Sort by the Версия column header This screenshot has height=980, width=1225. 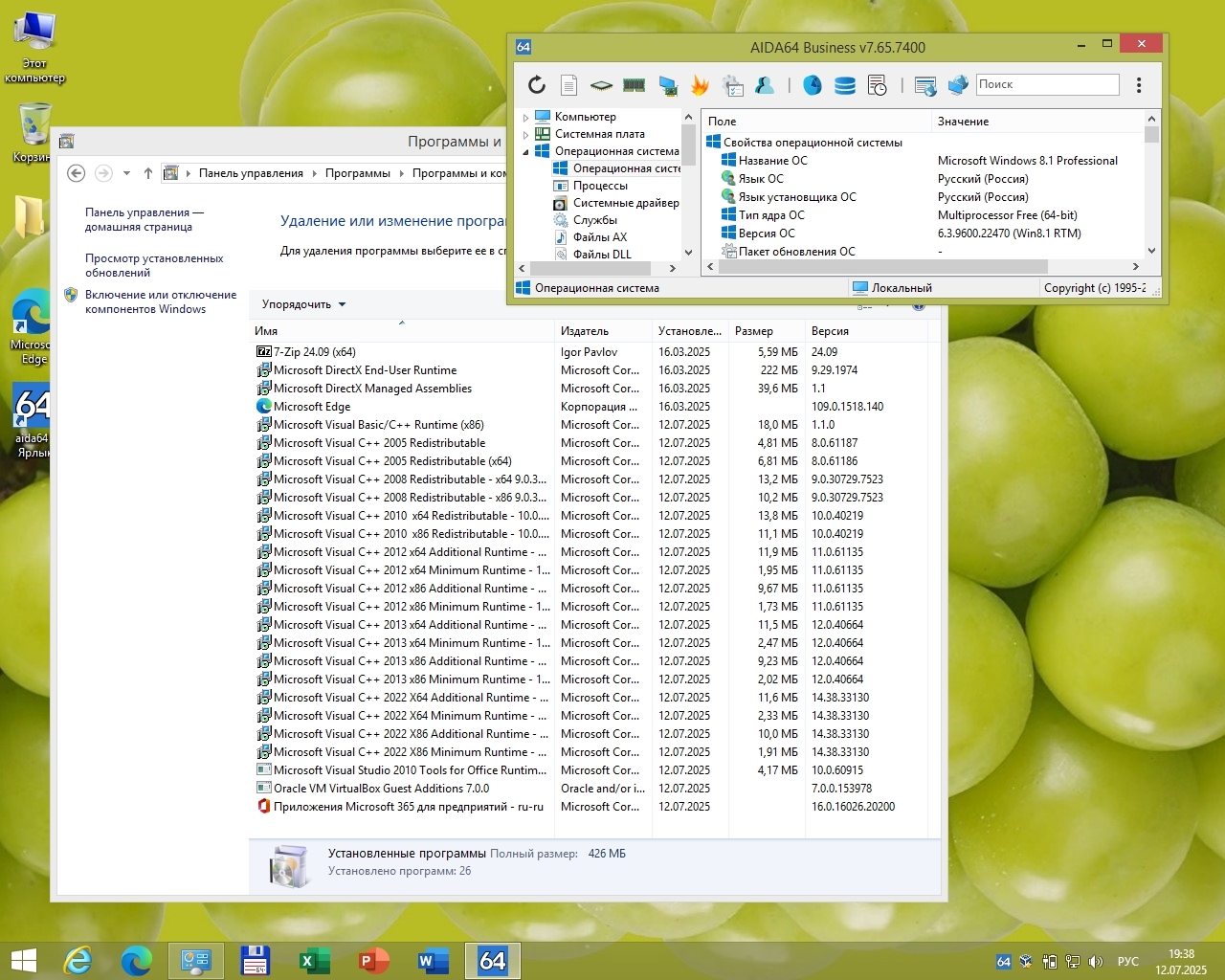[865, 331]
